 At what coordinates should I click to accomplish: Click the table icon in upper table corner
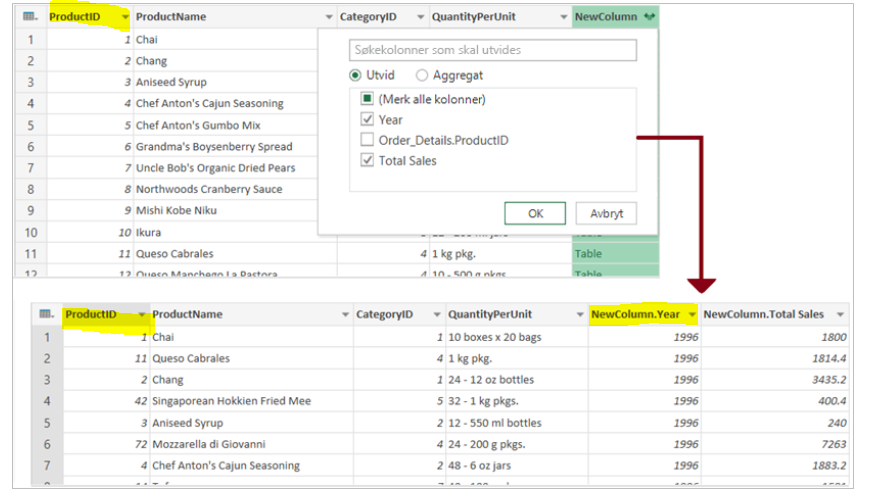pyautogui.click(x=30, y=17)
